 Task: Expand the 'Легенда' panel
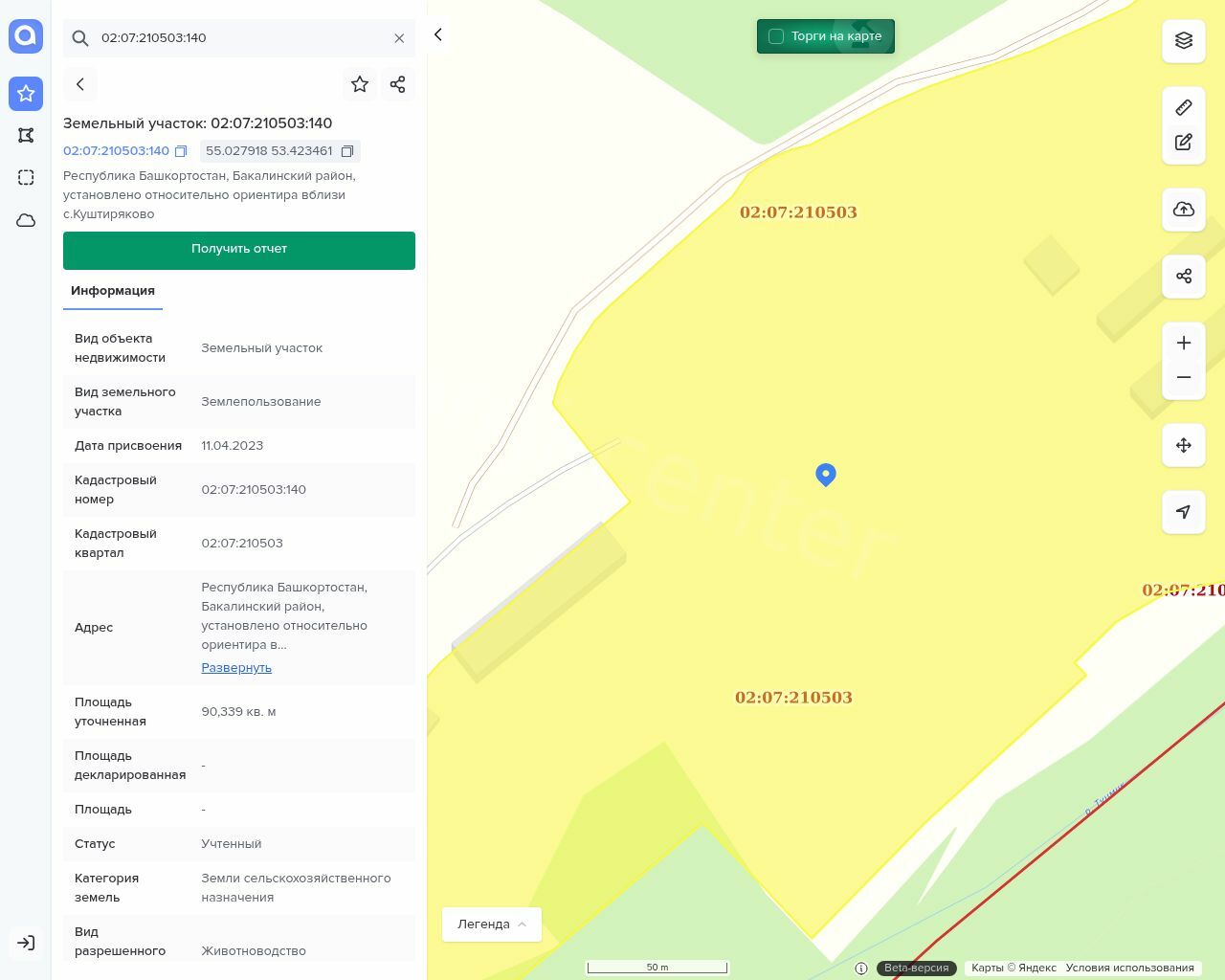click(x=492, y=924)
